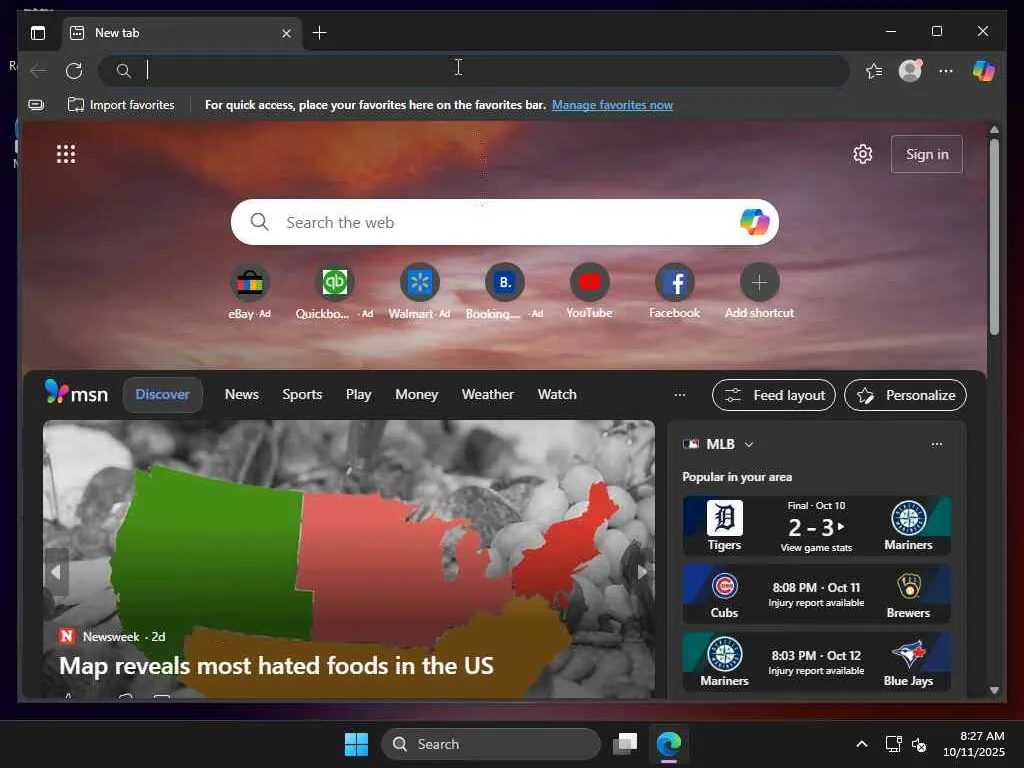Show hidden system tray icons chevron
1024x768 pixels.
coord(862,744)
